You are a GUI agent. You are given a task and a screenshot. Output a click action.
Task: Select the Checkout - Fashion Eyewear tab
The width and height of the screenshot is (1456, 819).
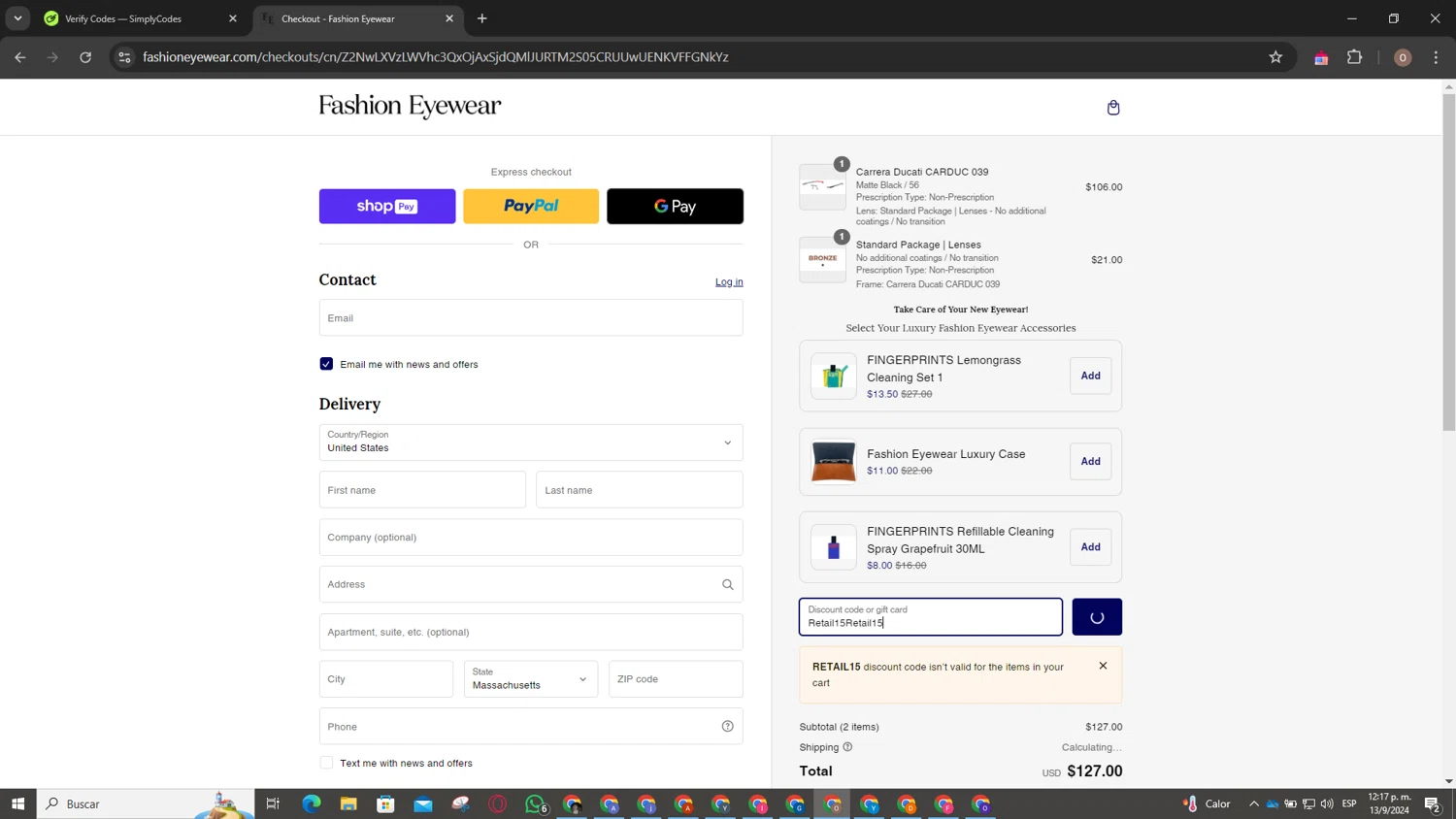coord(357,18)
